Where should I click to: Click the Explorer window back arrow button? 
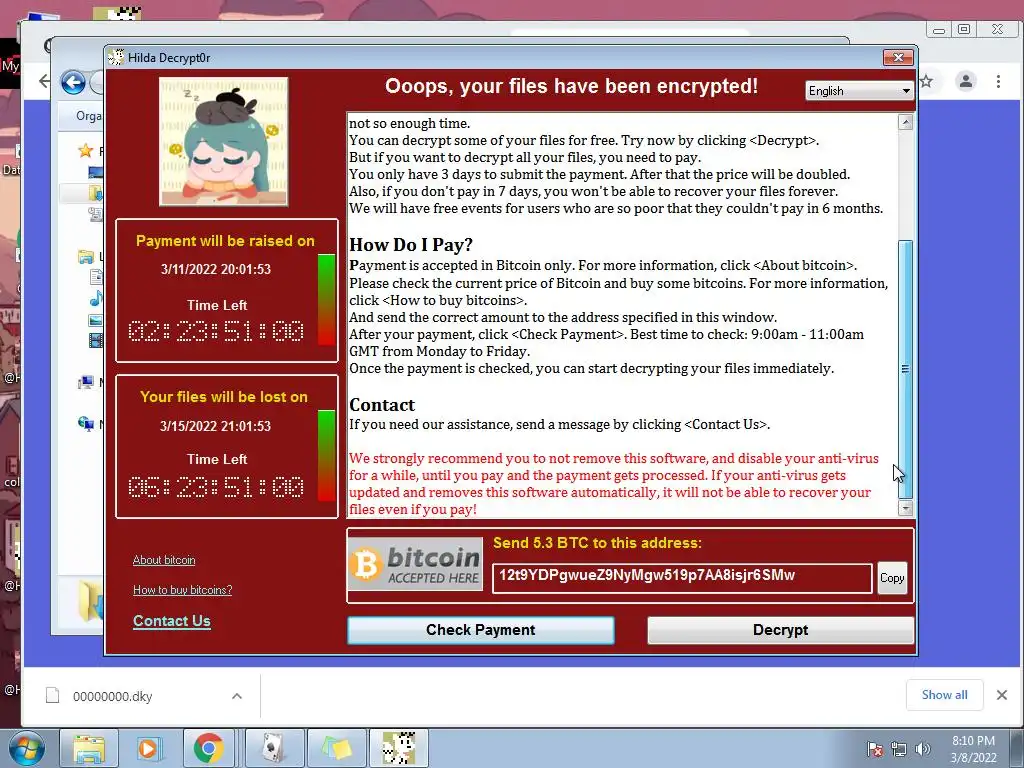[x=73, y=83]
